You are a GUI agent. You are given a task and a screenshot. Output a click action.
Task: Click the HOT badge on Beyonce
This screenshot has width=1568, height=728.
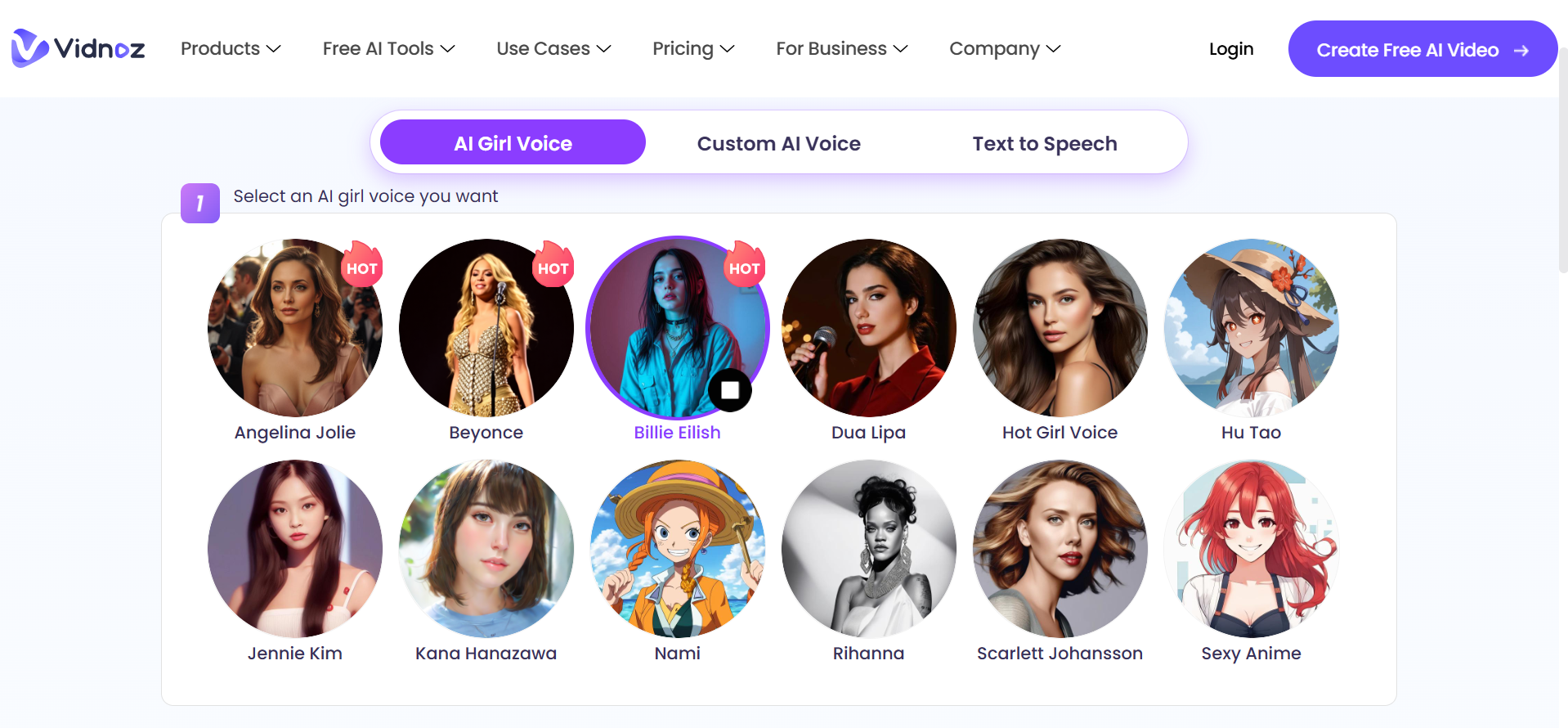pos(553,266)
